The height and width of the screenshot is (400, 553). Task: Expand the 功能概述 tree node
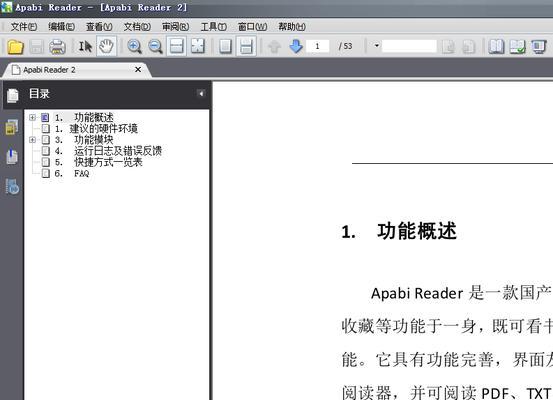(32, 117)
